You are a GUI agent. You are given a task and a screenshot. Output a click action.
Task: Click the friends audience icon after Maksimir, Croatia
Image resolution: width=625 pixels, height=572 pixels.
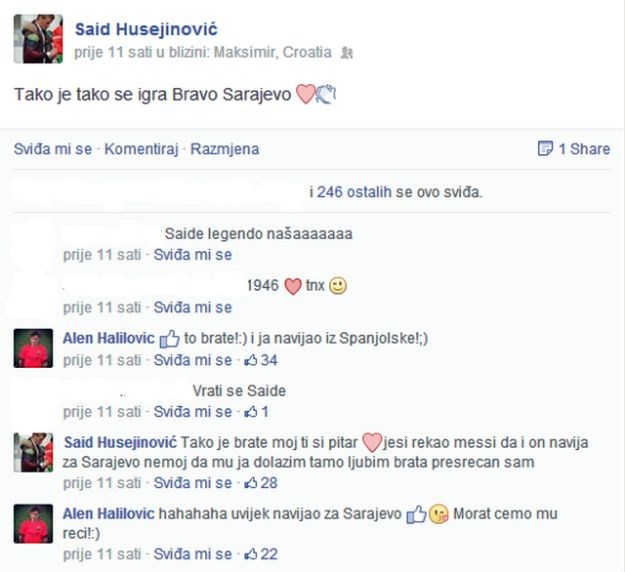point(346,53)
